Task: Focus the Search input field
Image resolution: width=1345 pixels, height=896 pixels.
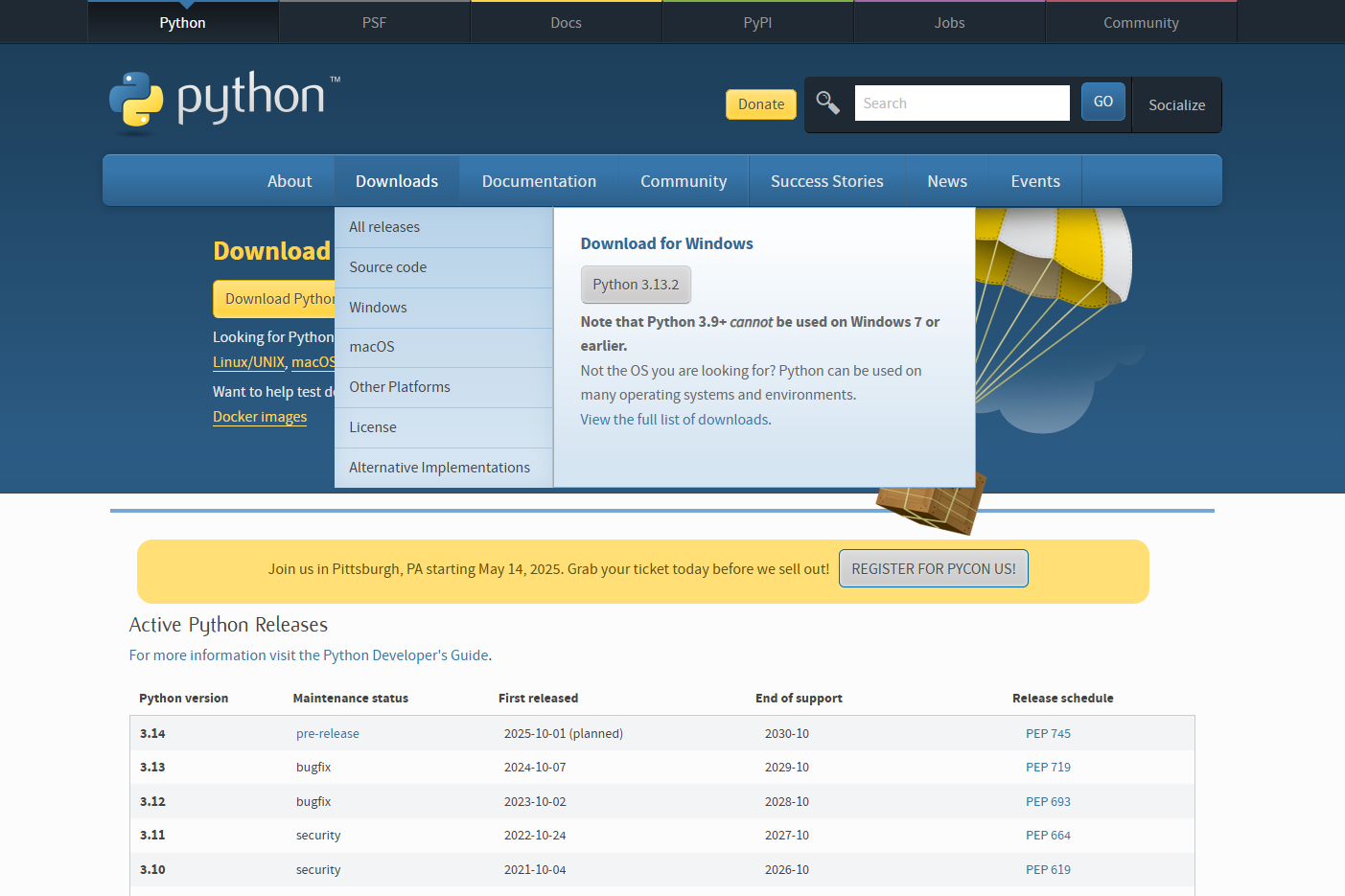Action: pos(962,103)
